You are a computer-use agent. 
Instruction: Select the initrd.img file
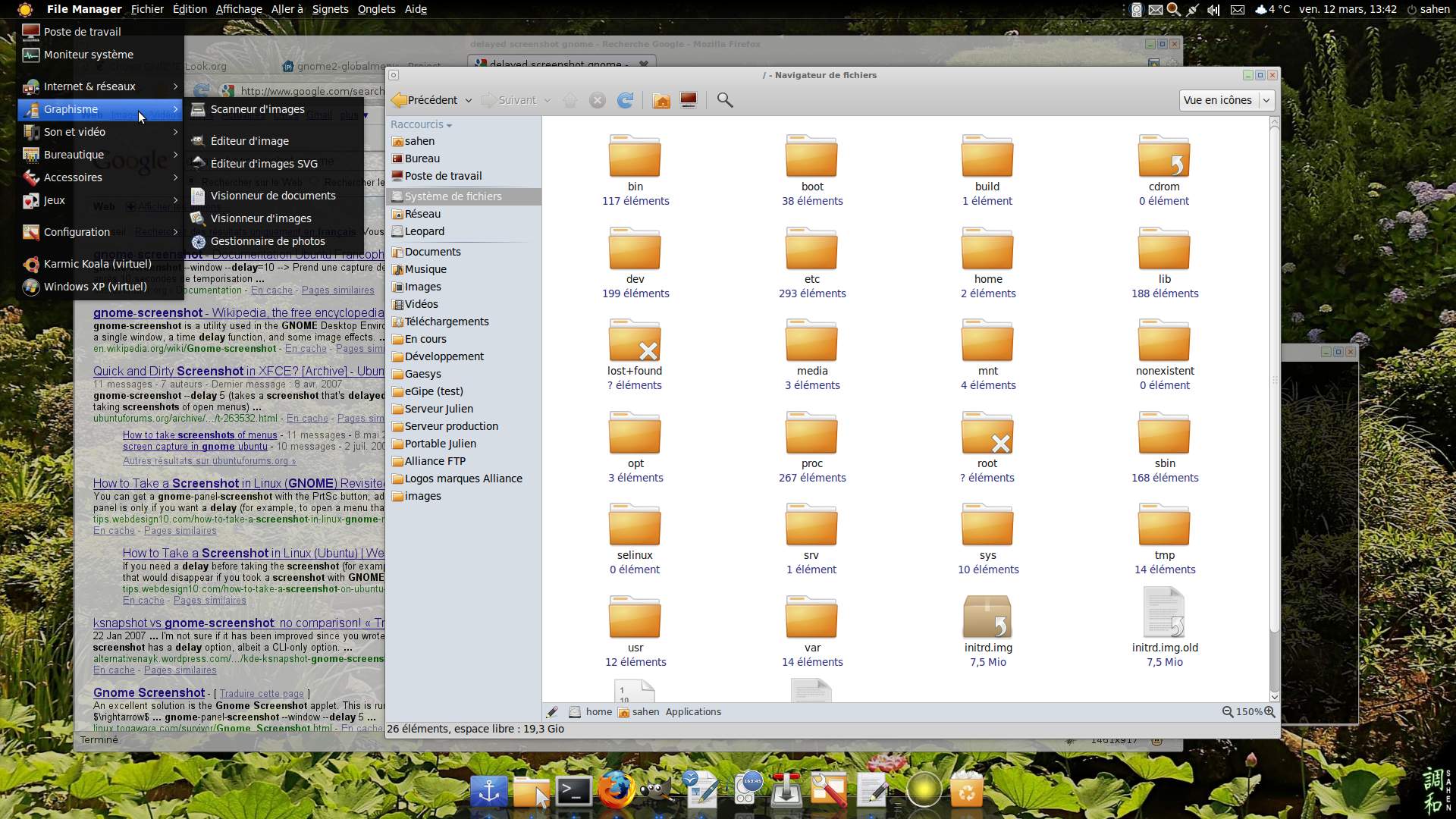point(987,632)
